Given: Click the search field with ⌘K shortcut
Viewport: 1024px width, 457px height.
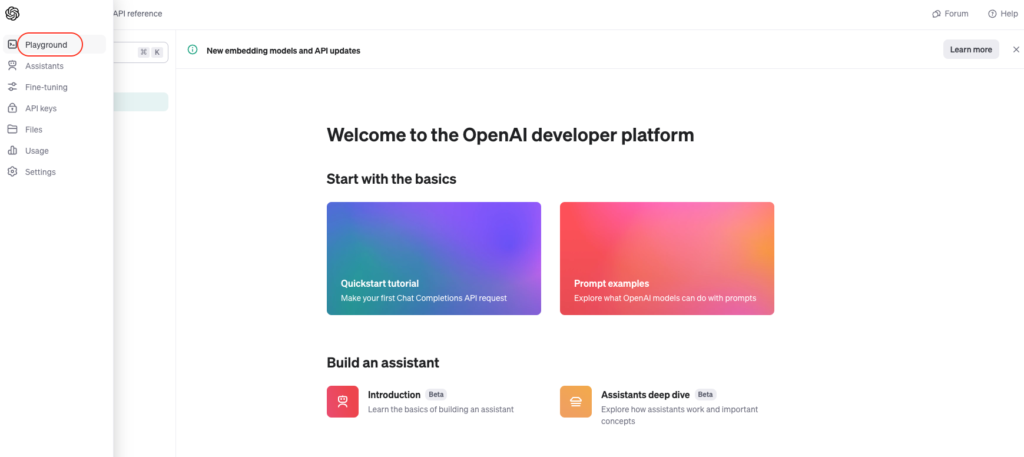Looking at the screenshot, I should 142,52.
